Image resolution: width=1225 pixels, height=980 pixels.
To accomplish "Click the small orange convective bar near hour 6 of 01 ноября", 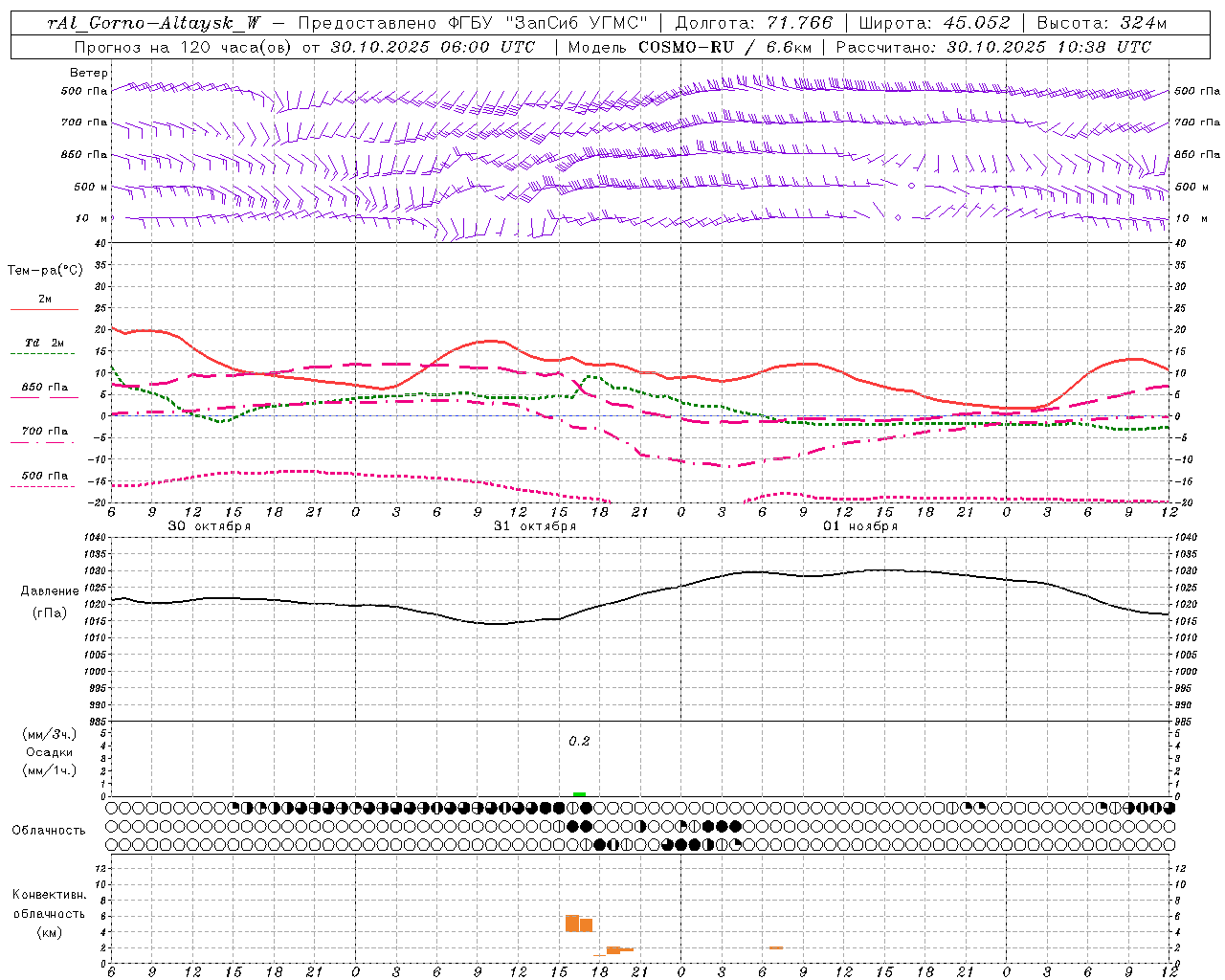I will tap(776, 947).
